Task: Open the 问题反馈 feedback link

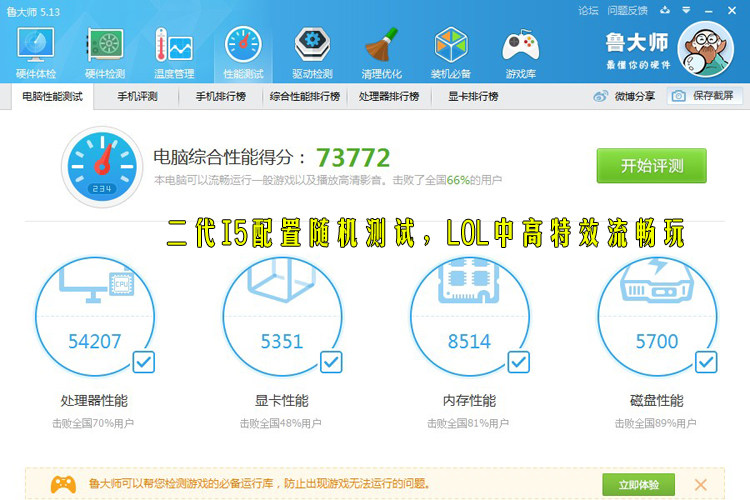Action: pyautogui.click(x=628, y=11)
